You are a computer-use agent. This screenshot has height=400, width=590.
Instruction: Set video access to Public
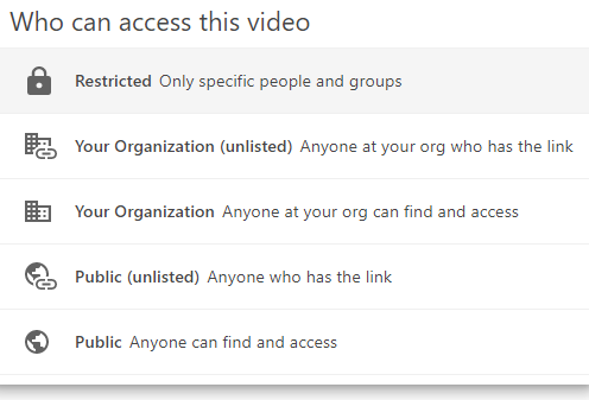(x=295, y=342)
